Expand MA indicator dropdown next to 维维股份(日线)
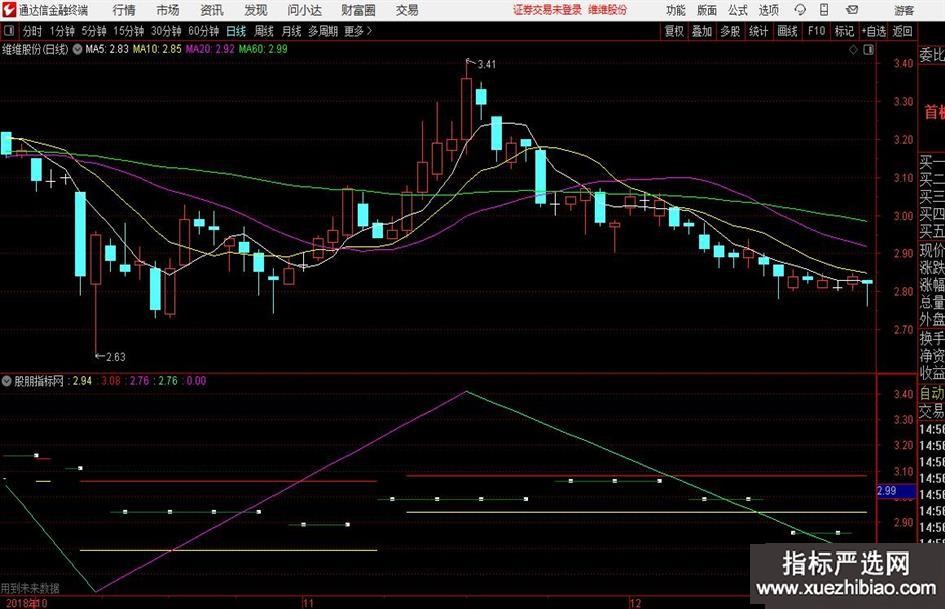The width and height of the screenshot is (945, 609). [x=77, y=49]
